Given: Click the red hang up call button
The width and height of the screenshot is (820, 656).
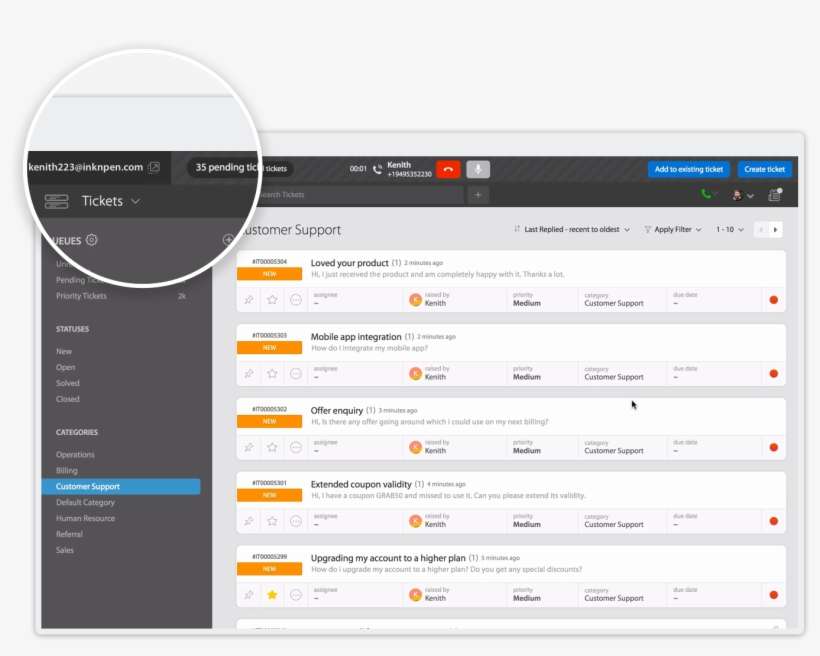Looking at the screenshot, I should [448, 169].
